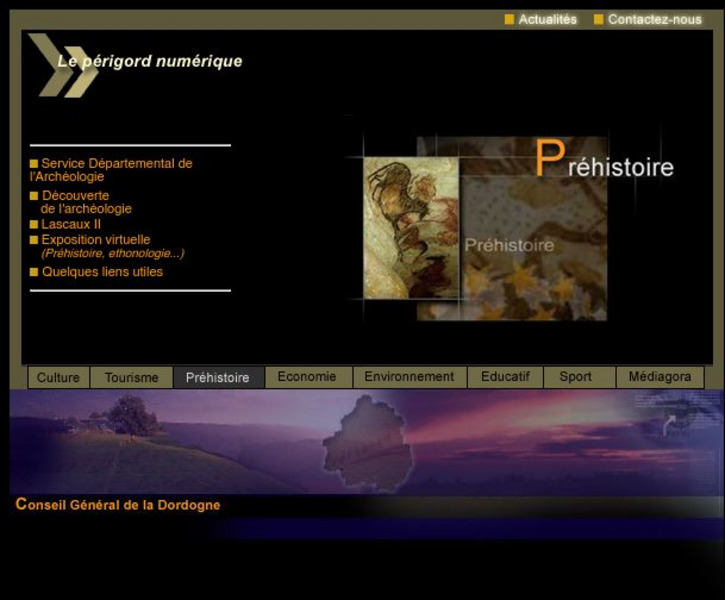Click the double-chevron Périgord numérique logo
Screen dimensions: 725x600
[x=63, y=65]
